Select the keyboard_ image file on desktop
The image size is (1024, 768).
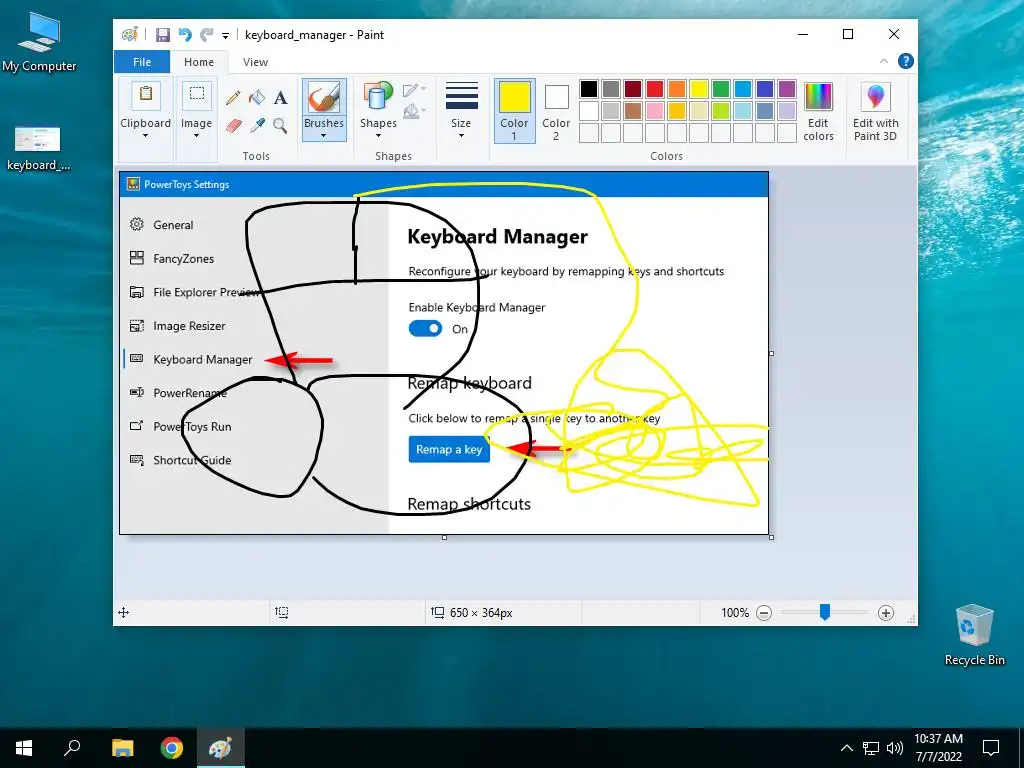point(38,148)
